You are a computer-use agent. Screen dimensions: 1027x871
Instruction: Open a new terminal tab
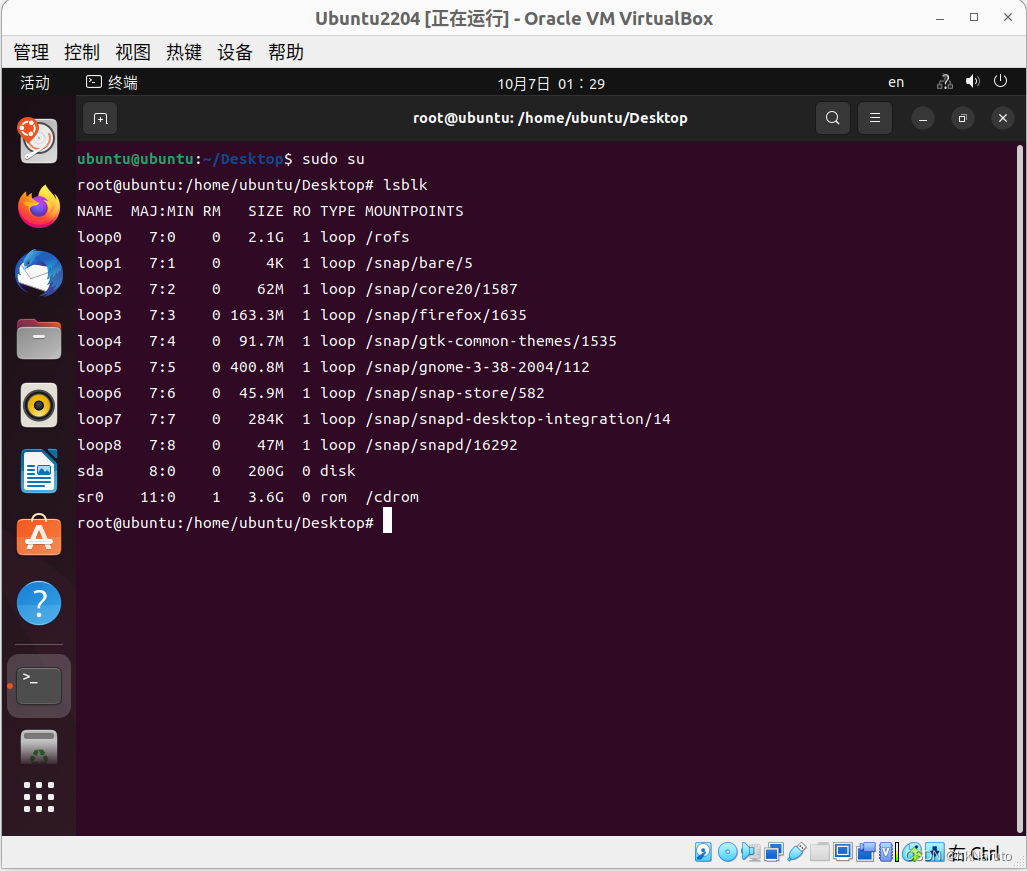[100, 119]
